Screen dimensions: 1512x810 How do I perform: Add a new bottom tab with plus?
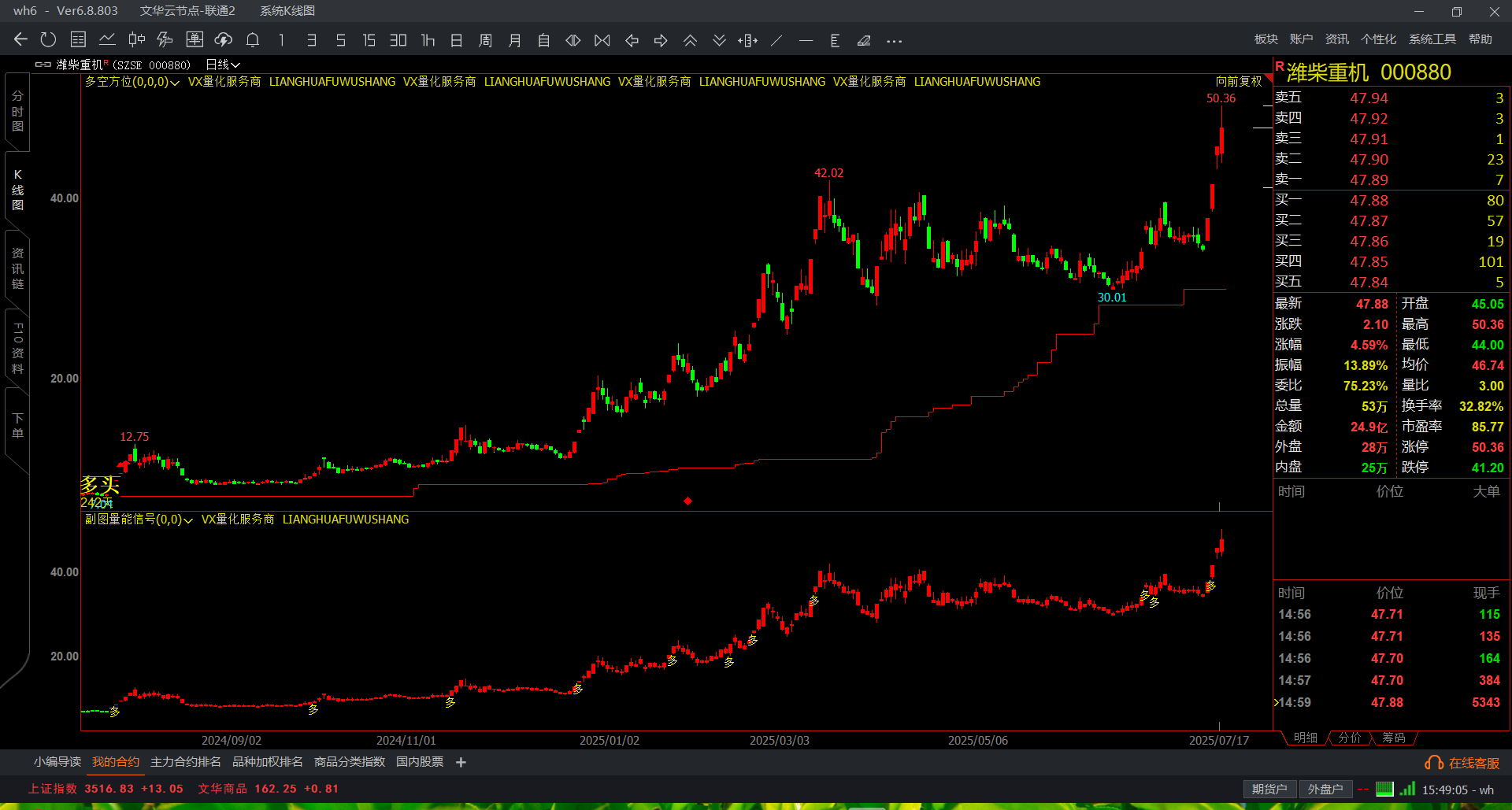click(461, 762)
